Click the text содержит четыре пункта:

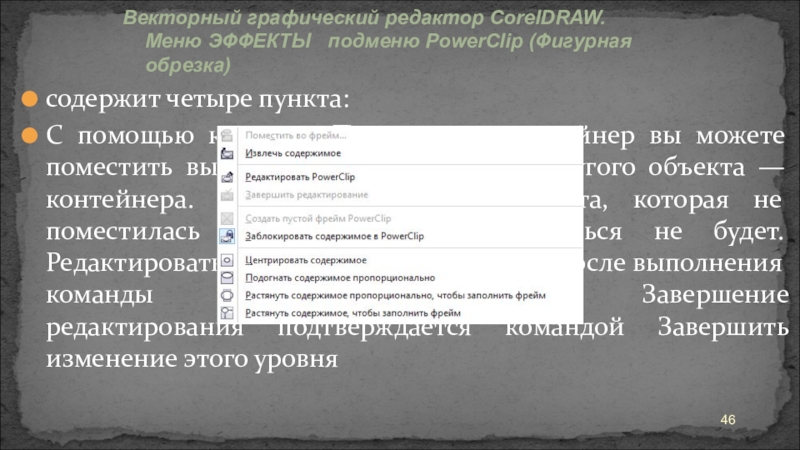(197, 99)
